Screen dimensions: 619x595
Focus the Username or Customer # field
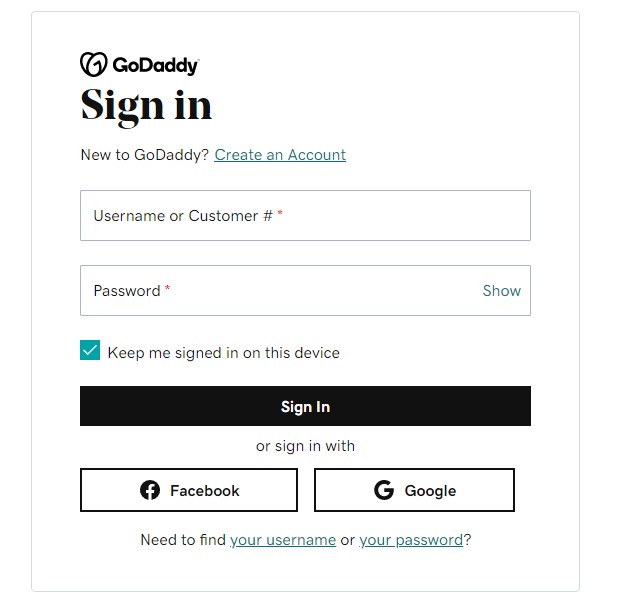click(306, 216)
